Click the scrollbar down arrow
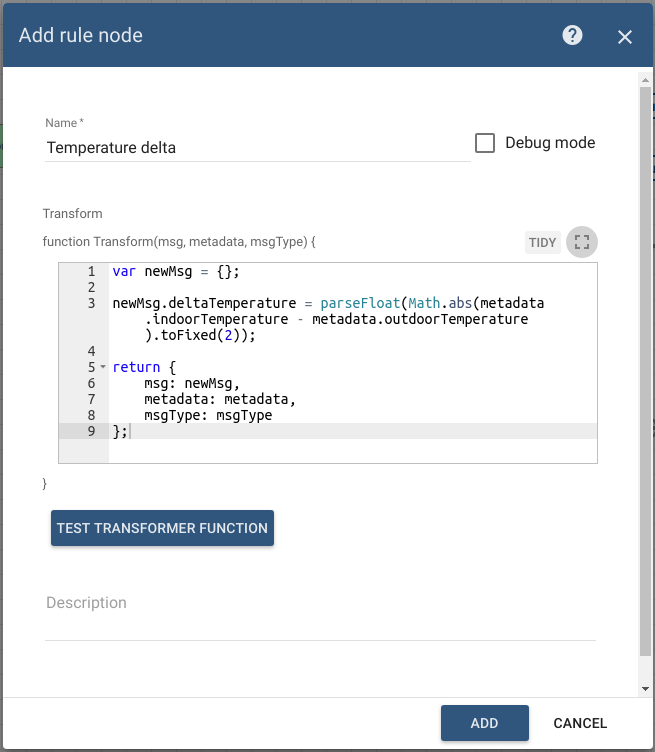The height and width of the screenshot is (752, 655). 645,689
